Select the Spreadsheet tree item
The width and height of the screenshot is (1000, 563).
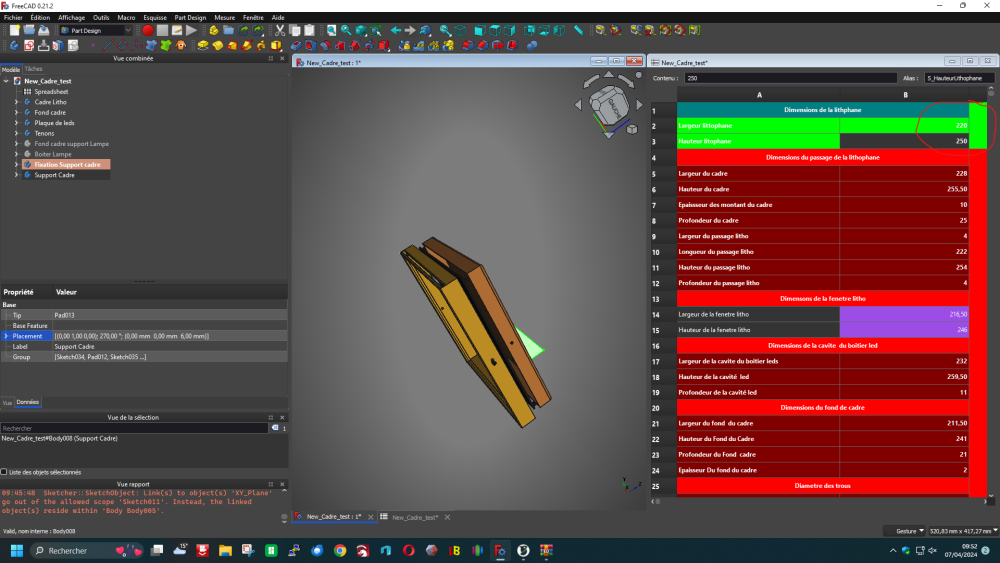click(x=51, y=92)
